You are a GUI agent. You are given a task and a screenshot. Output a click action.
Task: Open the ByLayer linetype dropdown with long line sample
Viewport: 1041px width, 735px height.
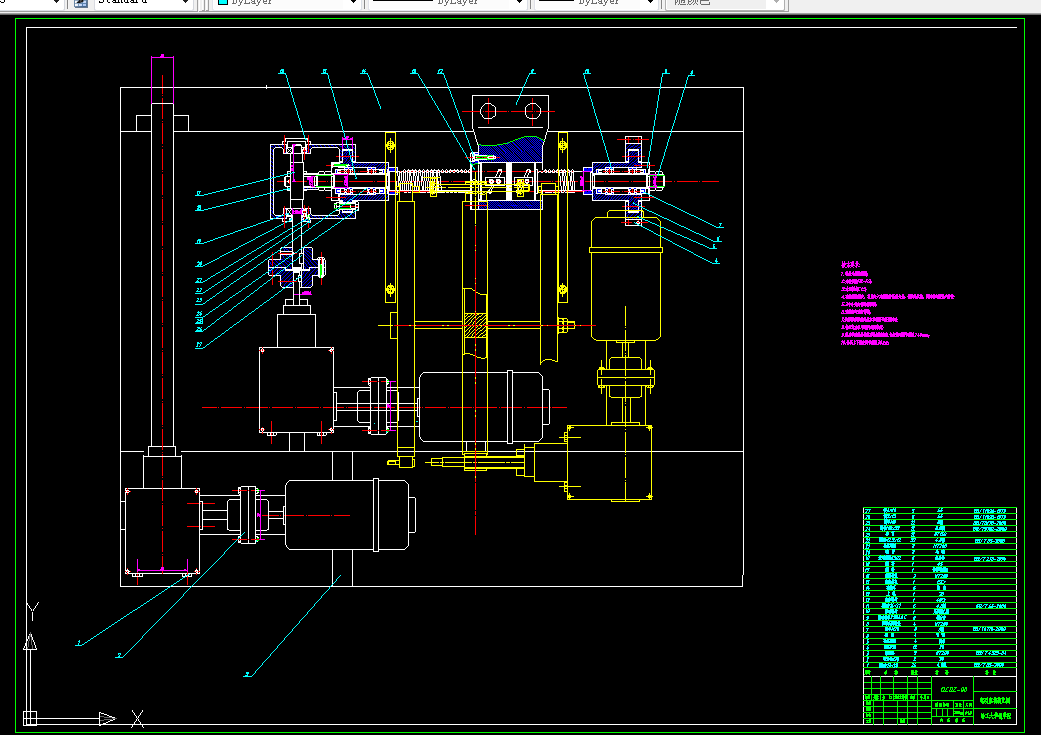(447, 3)
